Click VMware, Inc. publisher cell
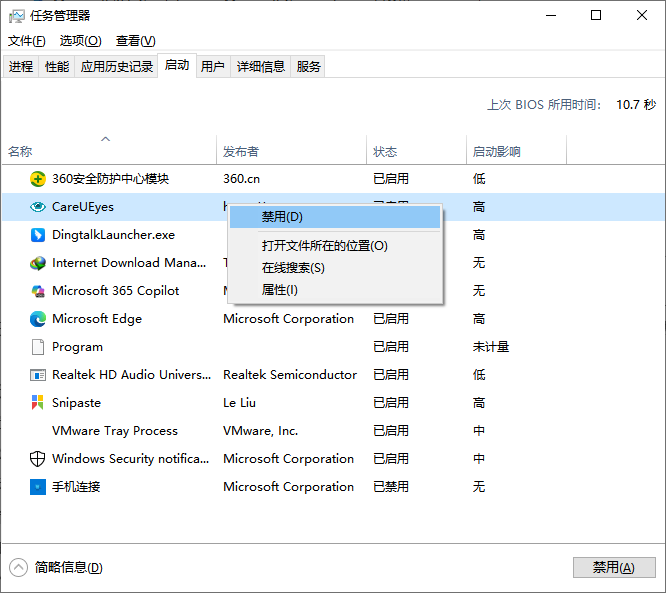 tap(261, 431)
